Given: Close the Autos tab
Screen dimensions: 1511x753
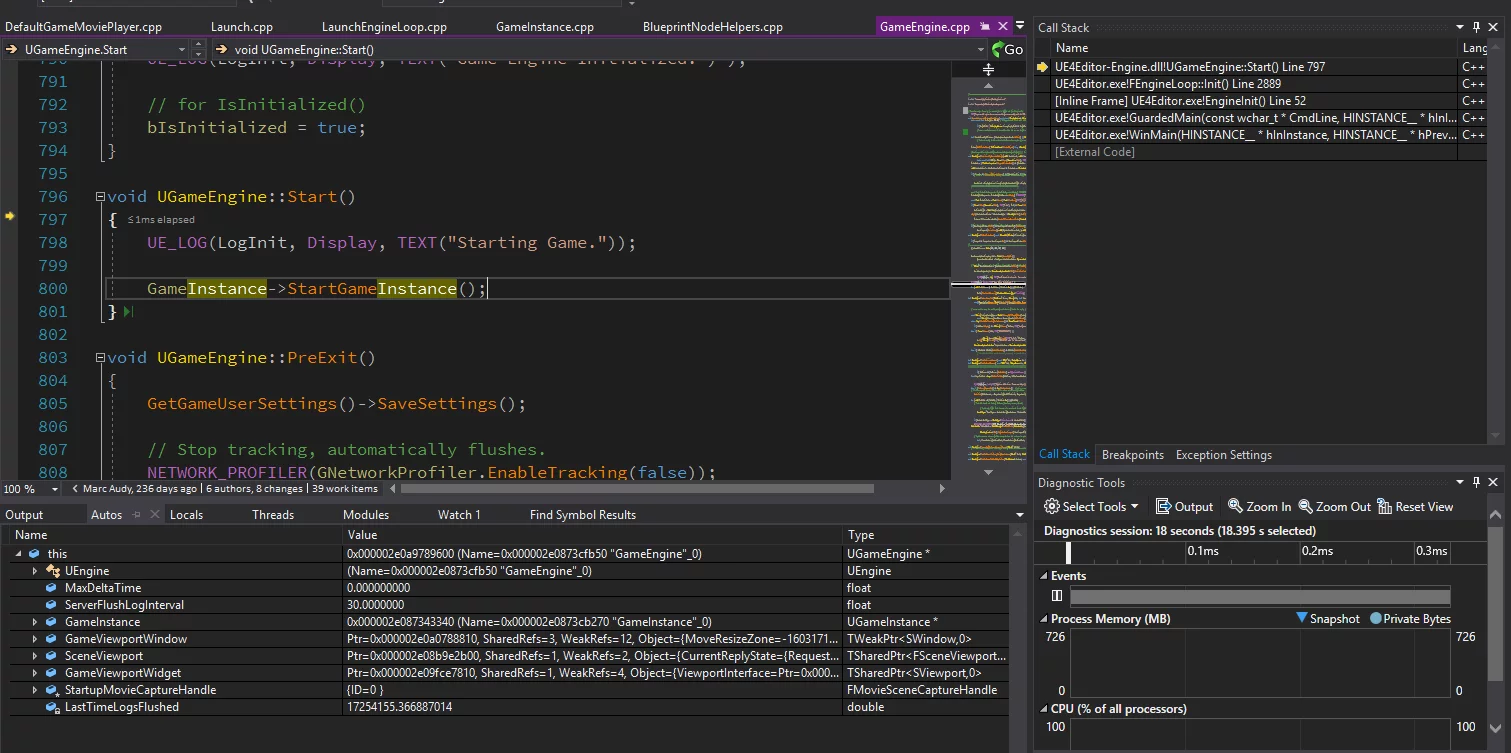Looking at the screenshot, I should [x=154, y=515].
